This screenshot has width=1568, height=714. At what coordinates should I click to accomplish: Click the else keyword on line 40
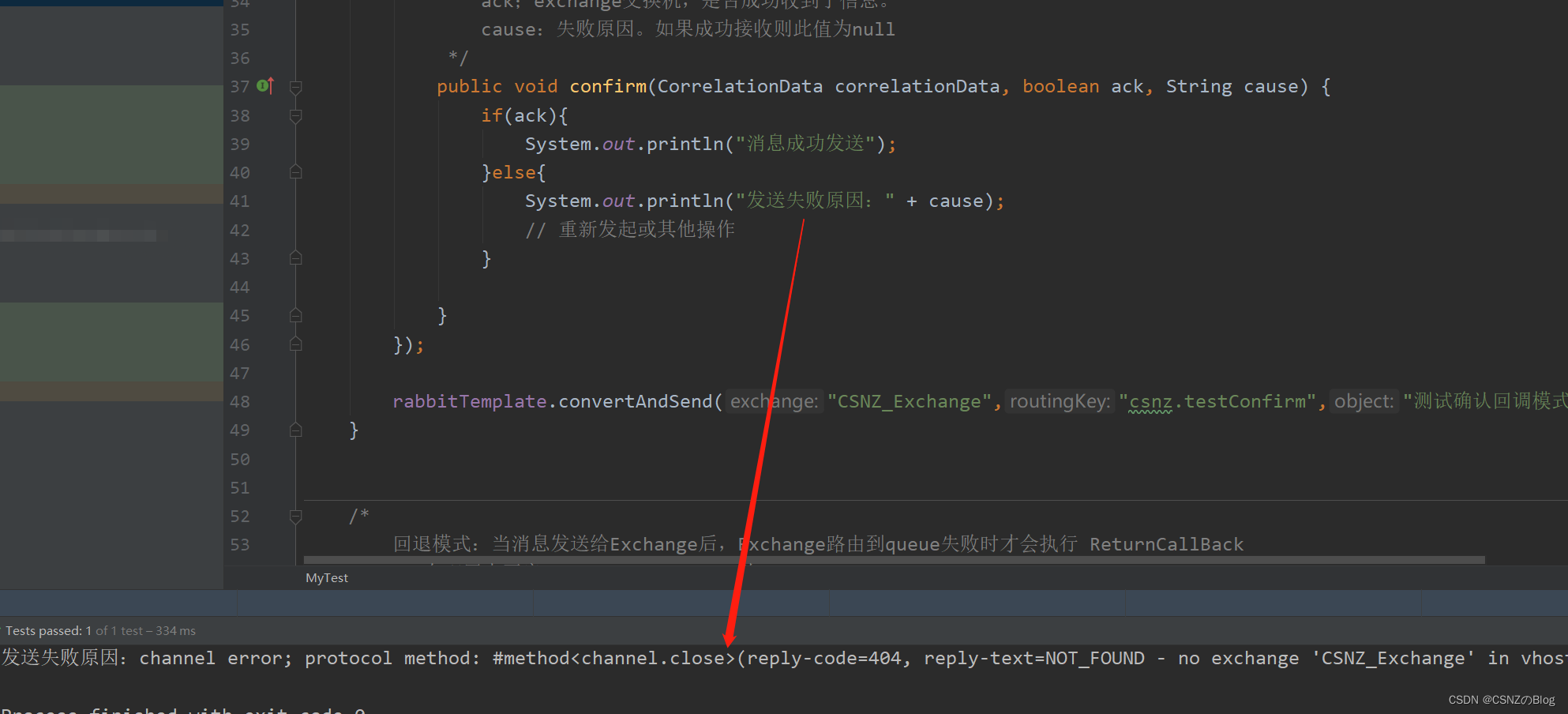click(x=514, y=172)
